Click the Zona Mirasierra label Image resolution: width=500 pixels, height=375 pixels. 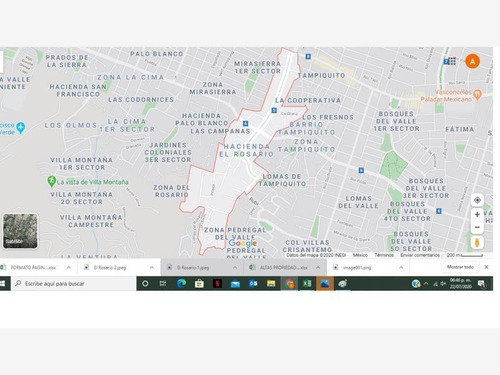click(x=213, y=88)
